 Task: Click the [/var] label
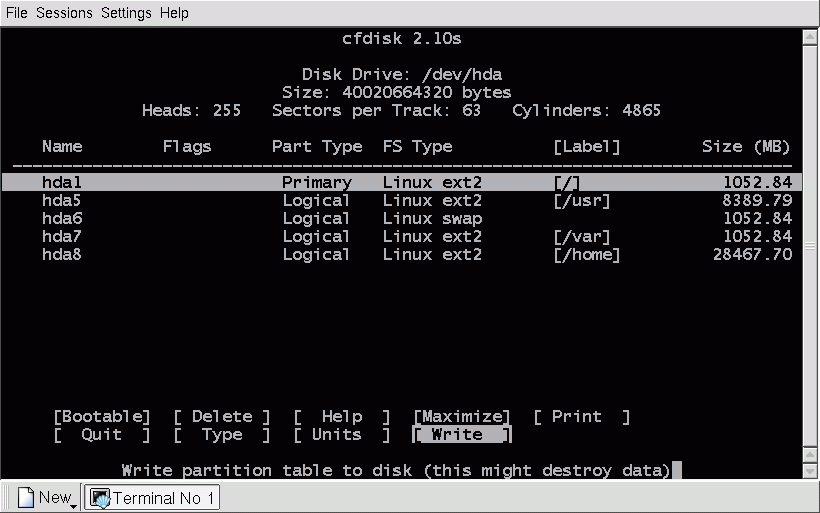tap(582, 237)
